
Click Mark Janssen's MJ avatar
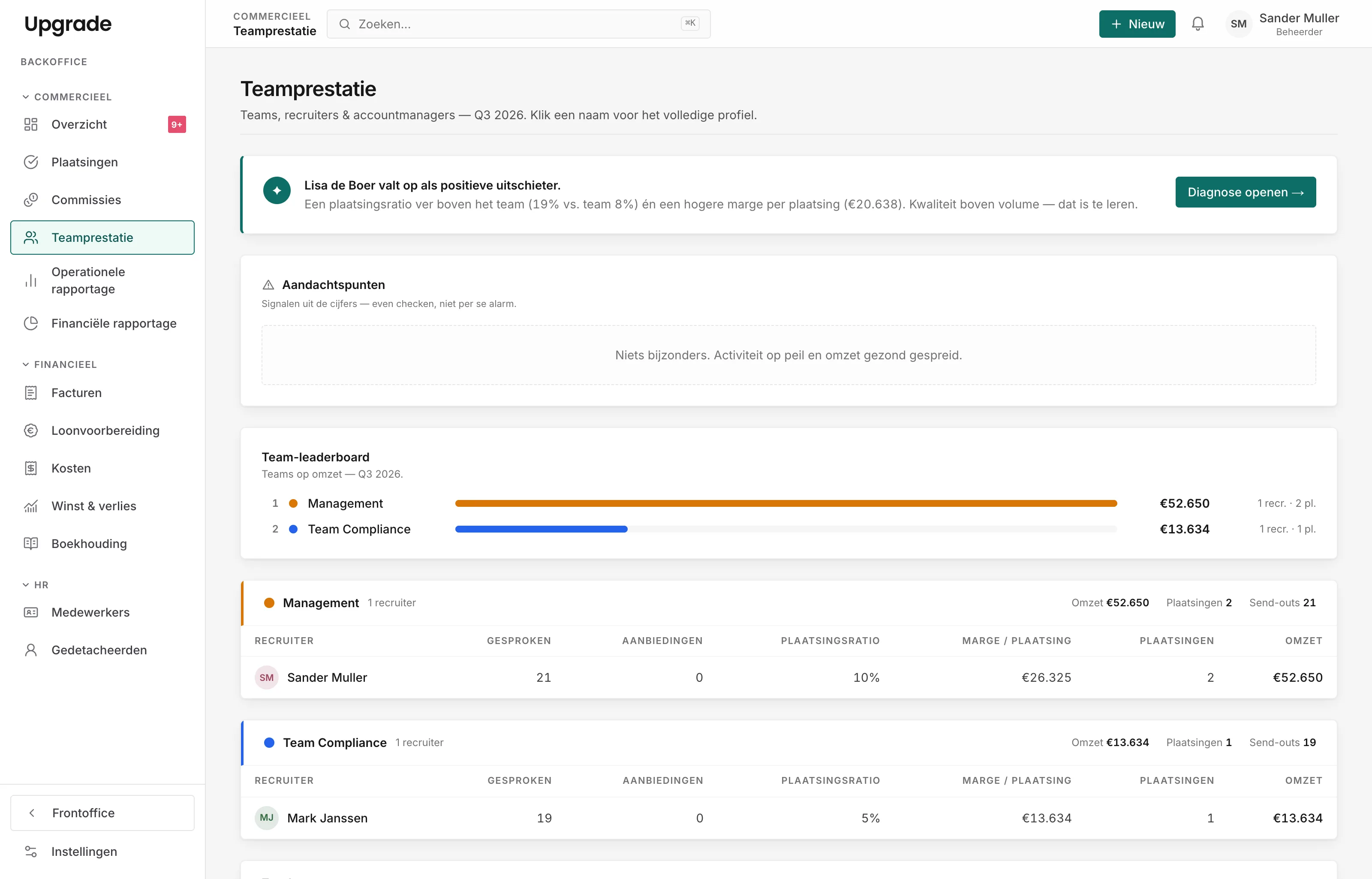coord(267,818)
